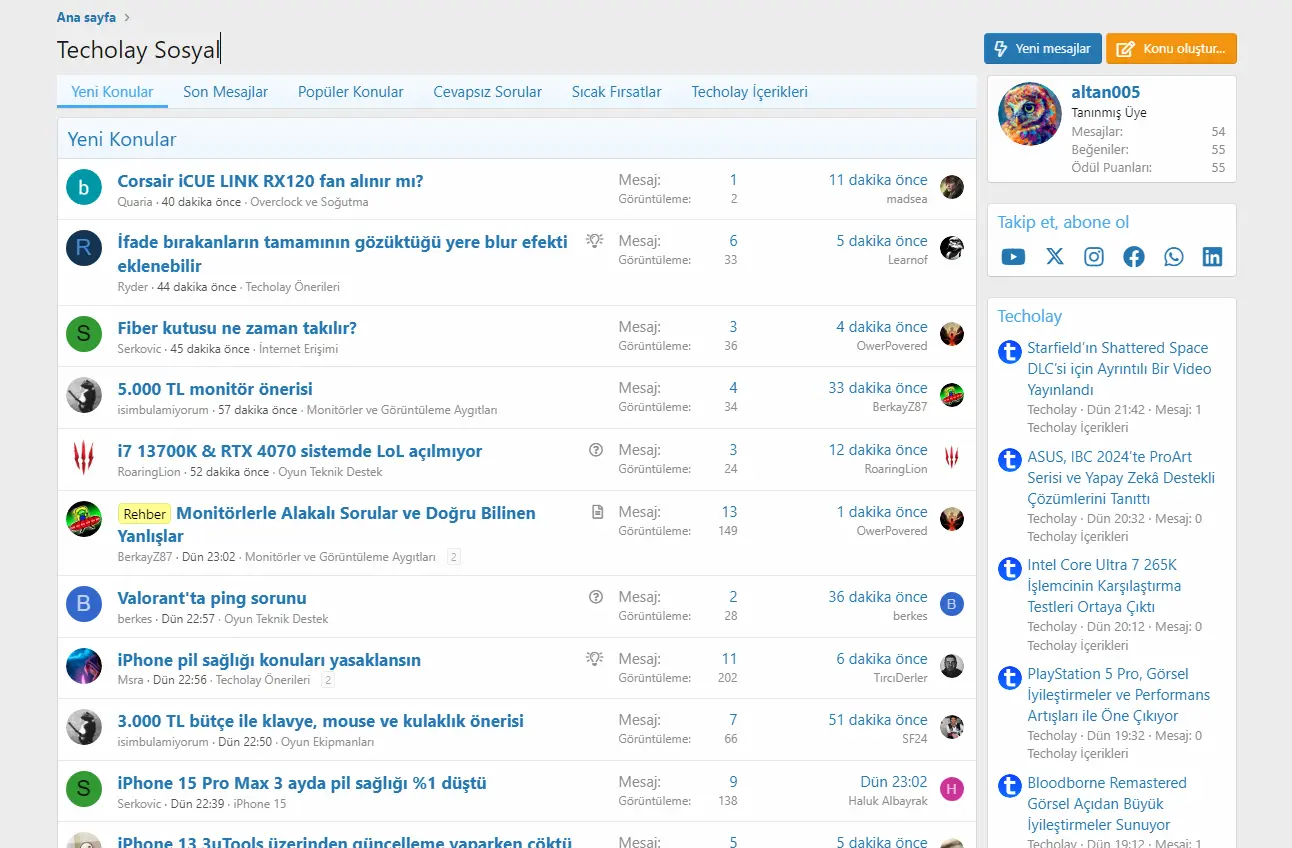Open the Techolay YouTube channel icon
1292x848 pixels.
(1013, 257)
